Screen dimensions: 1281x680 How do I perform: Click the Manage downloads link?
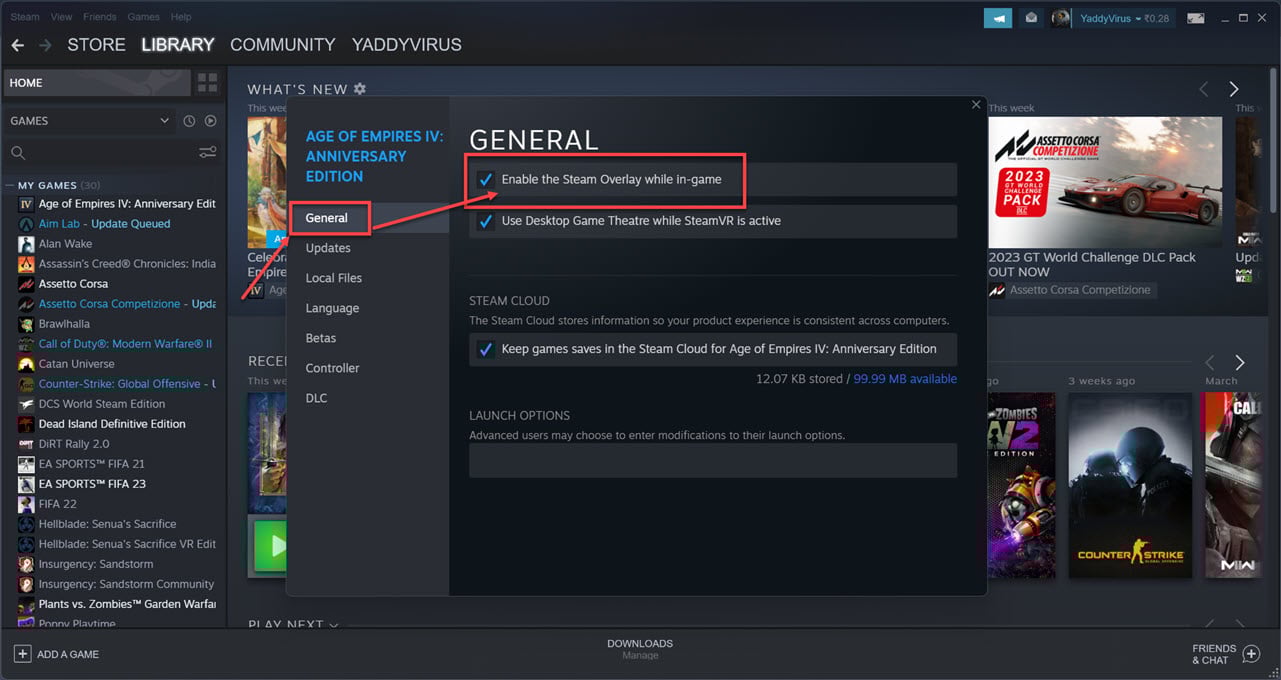(640, 656)
